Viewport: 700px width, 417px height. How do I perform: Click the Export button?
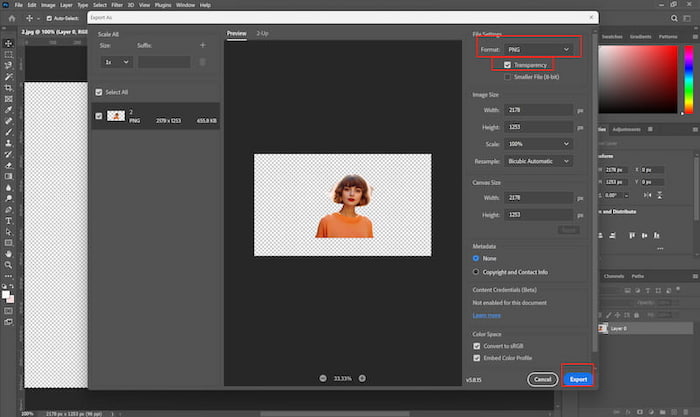coord(578,379)
